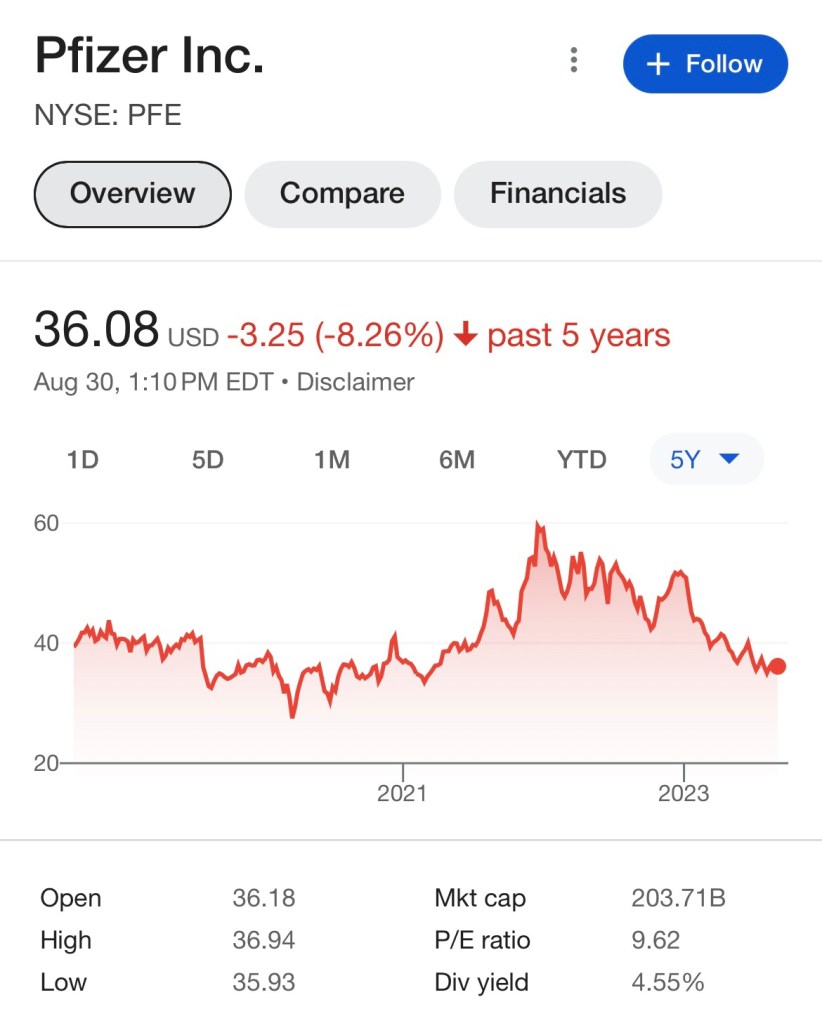Expand the 5Y range dropdown arrow

(729, 459)
